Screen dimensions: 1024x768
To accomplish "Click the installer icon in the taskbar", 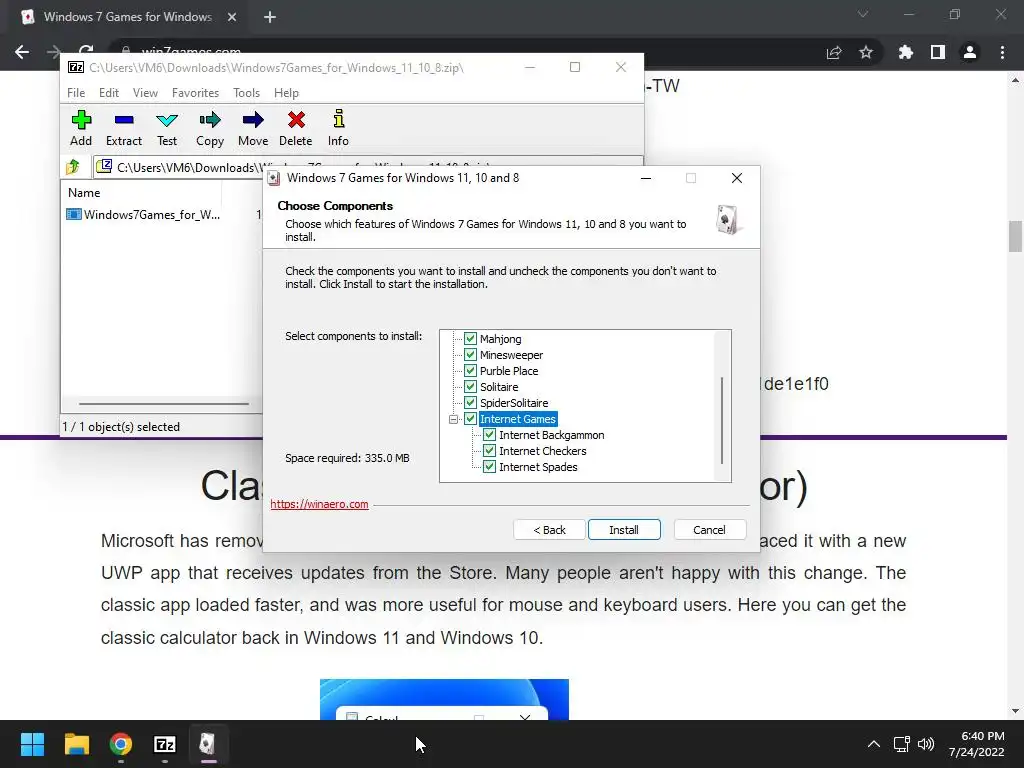I will pyautogui.click(x=208, y=744).
